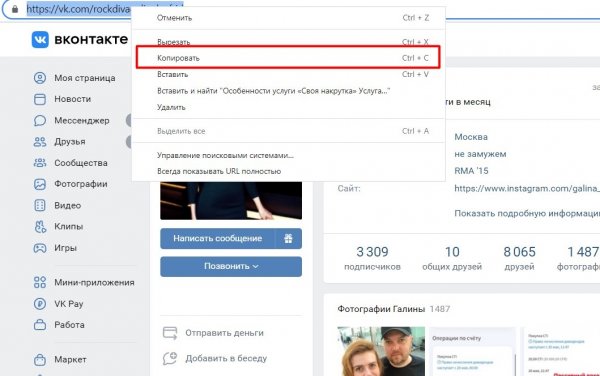The width and height of the screenshot is (600, 376).
Task: Choose Вставить in the context menu
Action: (289, 75)
